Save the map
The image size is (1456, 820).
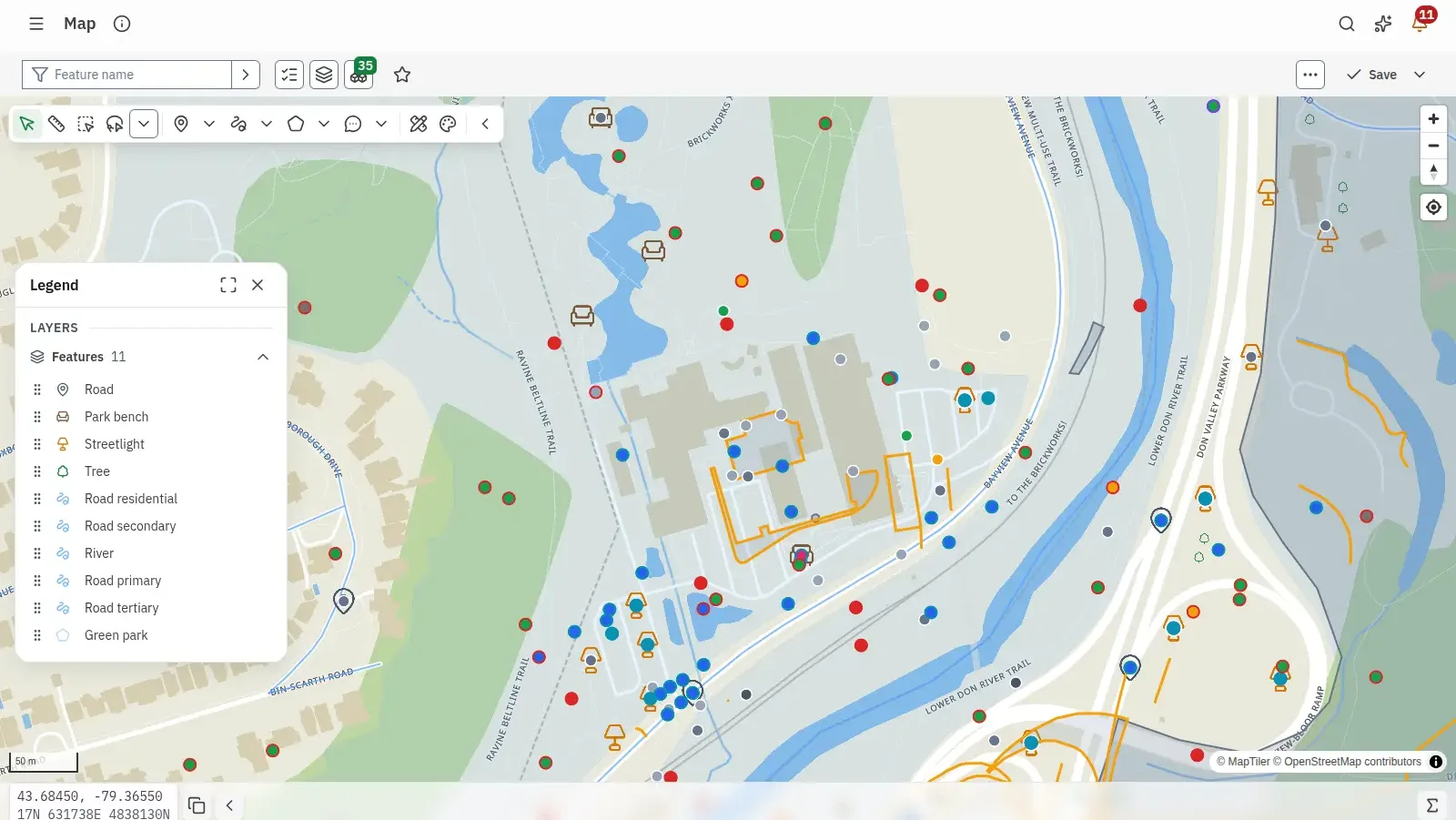(x=1371, y=75)
